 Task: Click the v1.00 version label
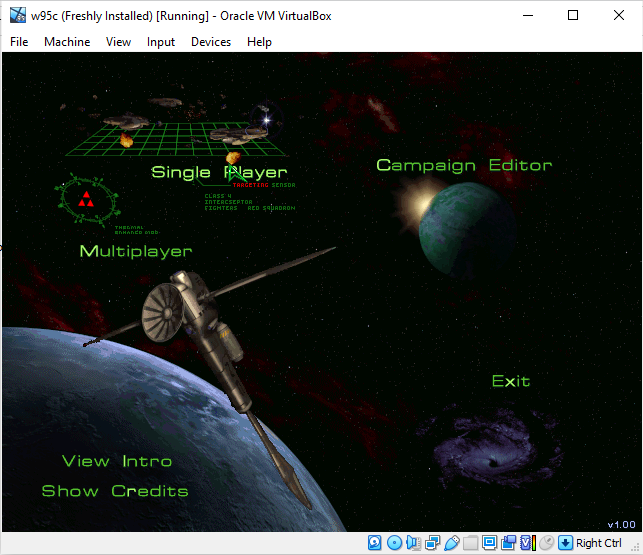point(621,525)
